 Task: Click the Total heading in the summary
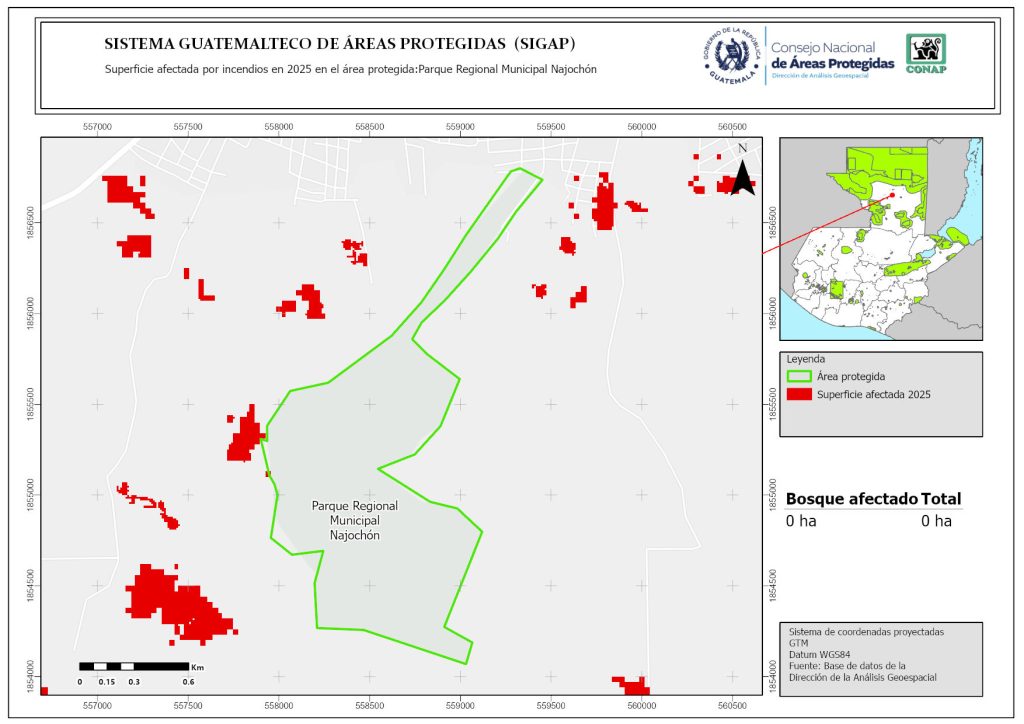941,499
